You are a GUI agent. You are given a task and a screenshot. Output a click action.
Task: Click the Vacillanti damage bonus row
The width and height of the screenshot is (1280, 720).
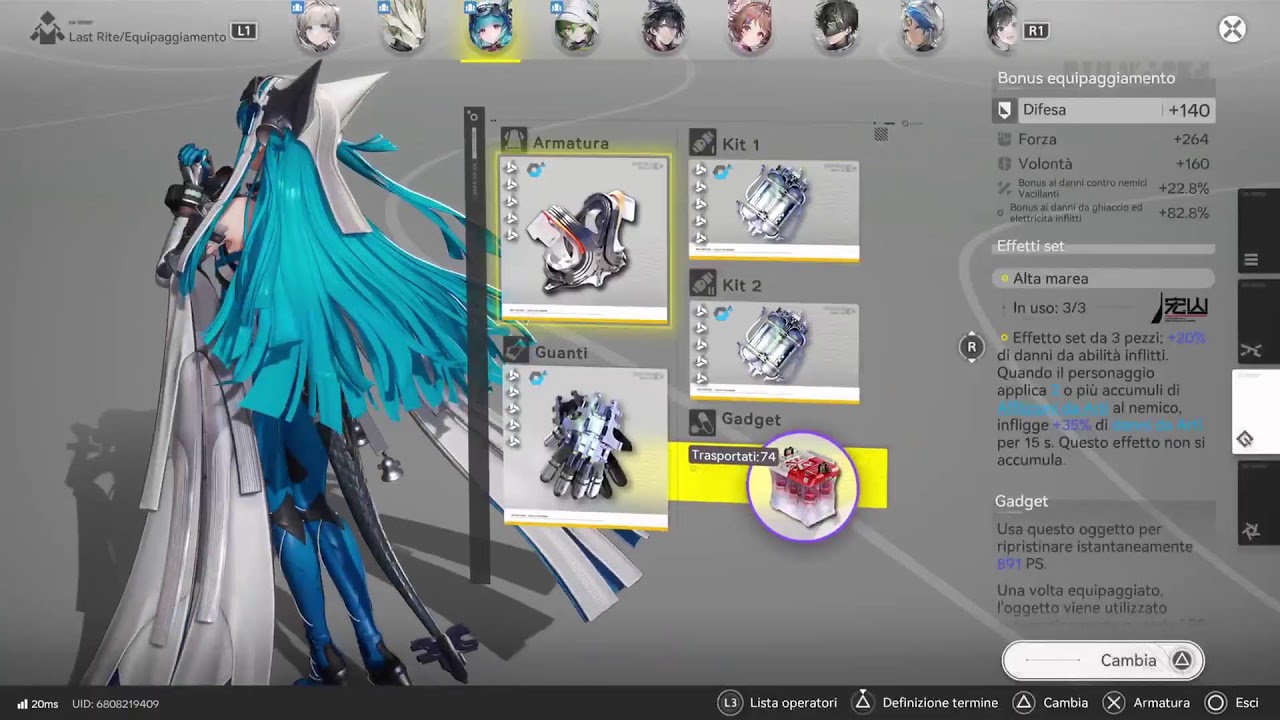coord(1105,188)
